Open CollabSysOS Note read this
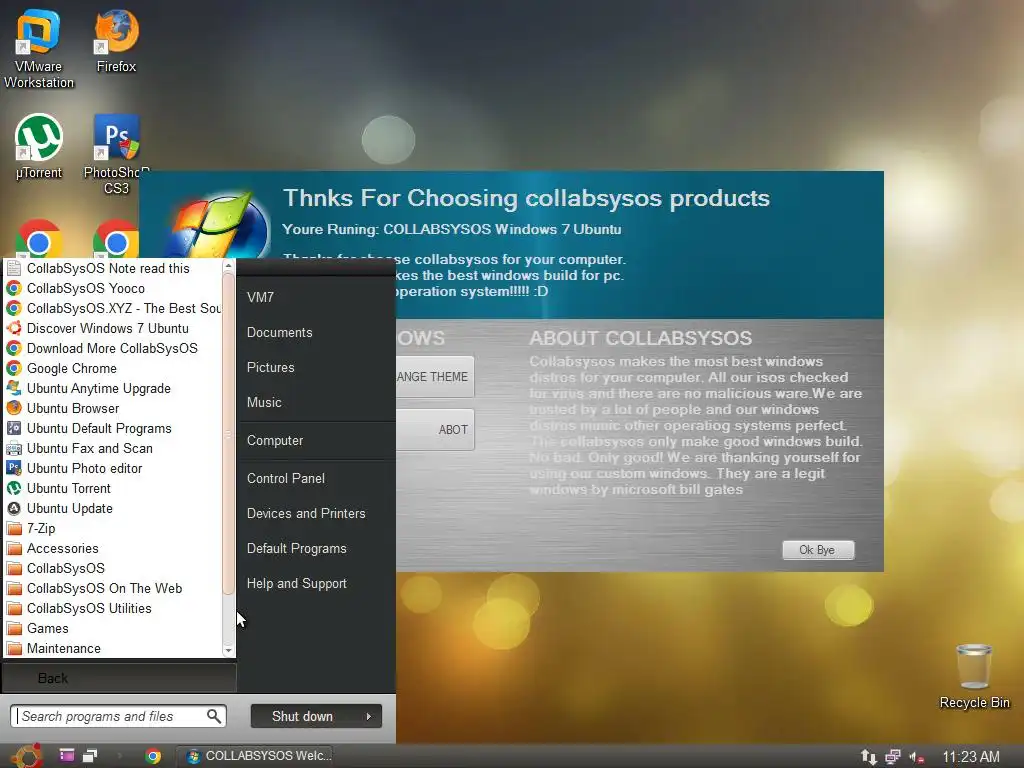The width and height of the screenshot is (1024, 768). 114,268
